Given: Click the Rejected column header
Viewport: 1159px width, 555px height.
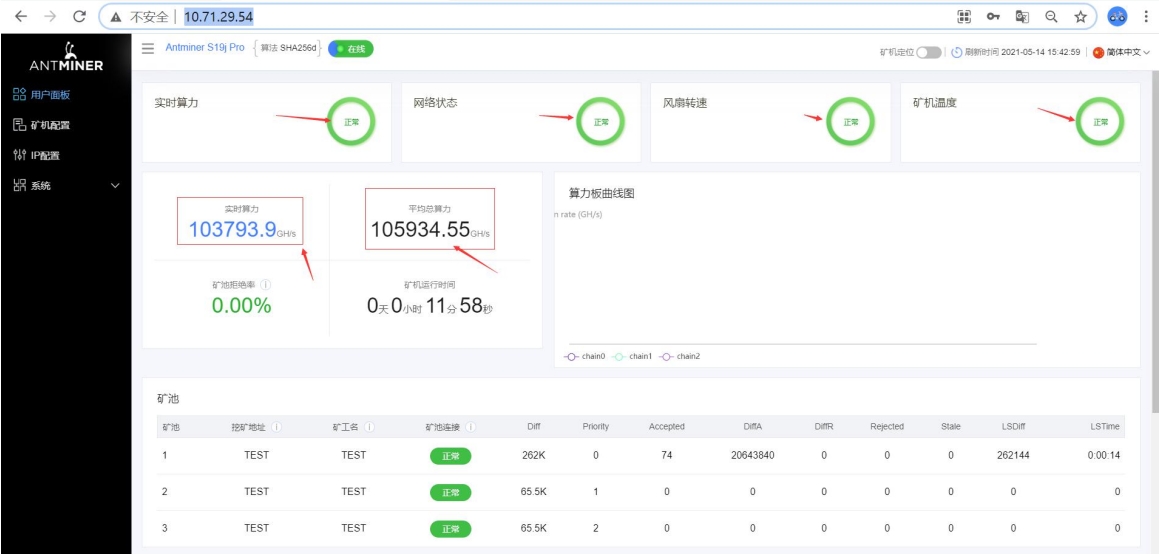Looking at the screenshot, I should pos(887,426).
